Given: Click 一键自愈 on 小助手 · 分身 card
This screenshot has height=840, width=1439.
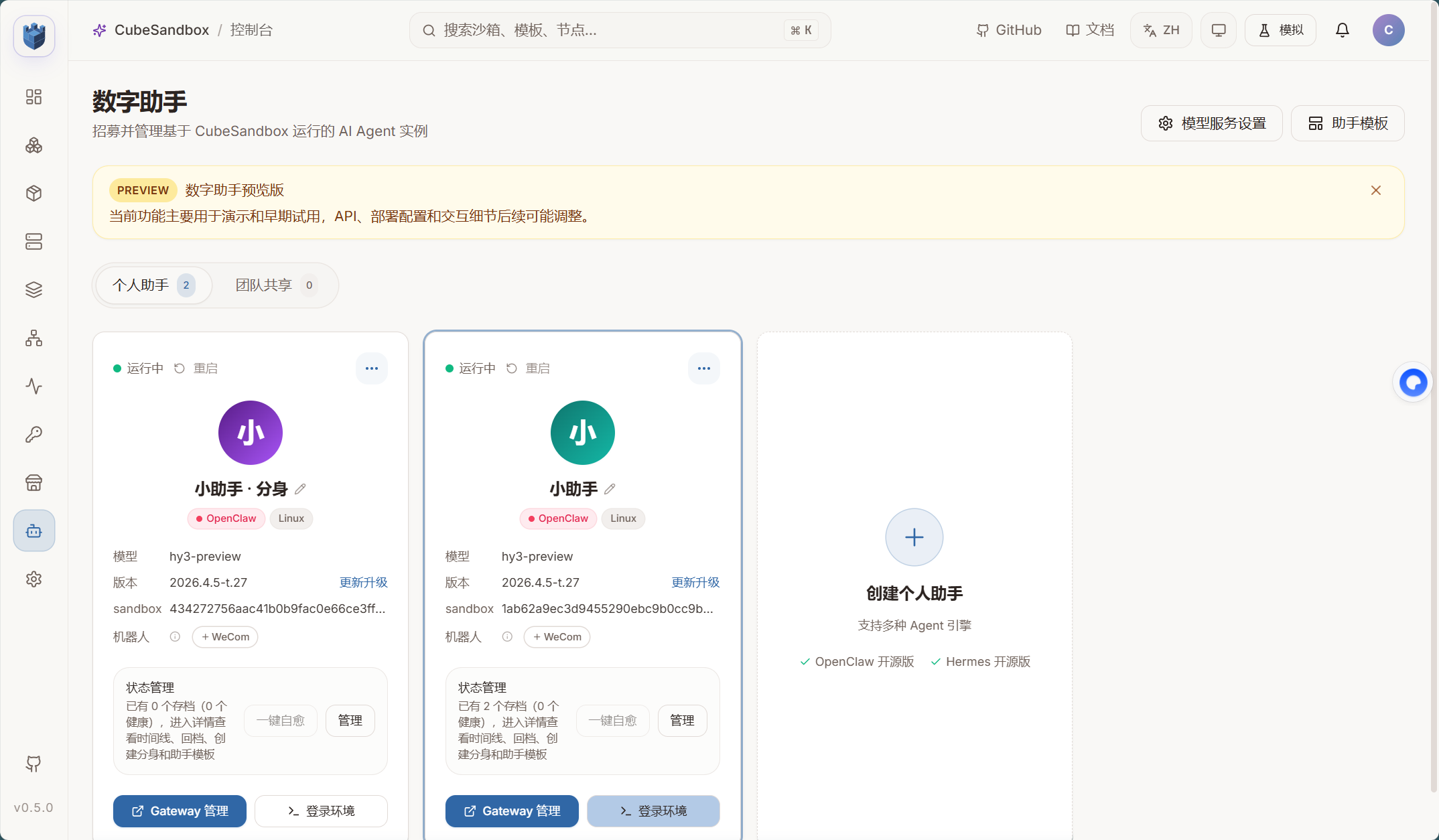Looking at the screenshot, I should point(281,721).
